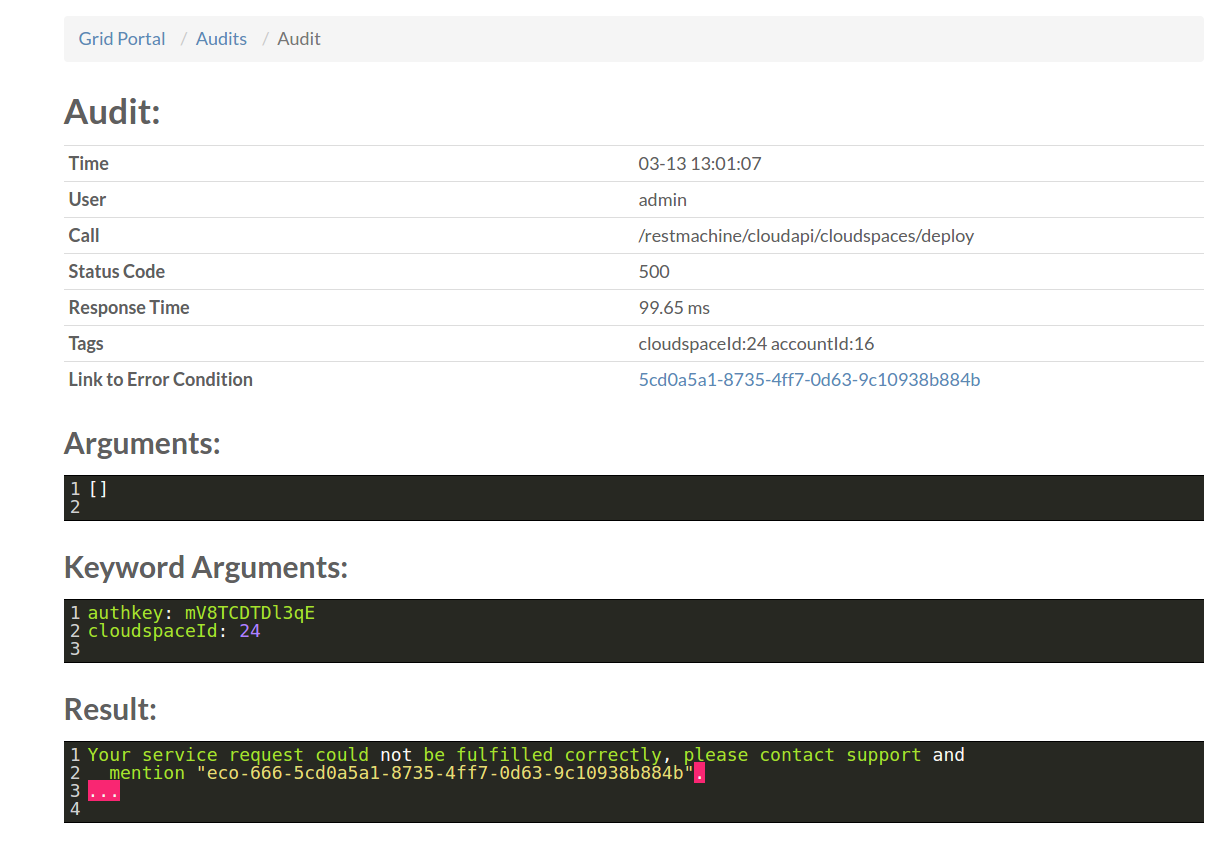Go to the Audits breadcrumb link
The height and width of the screenshot is (846, 1227).
tap(221, 39)
